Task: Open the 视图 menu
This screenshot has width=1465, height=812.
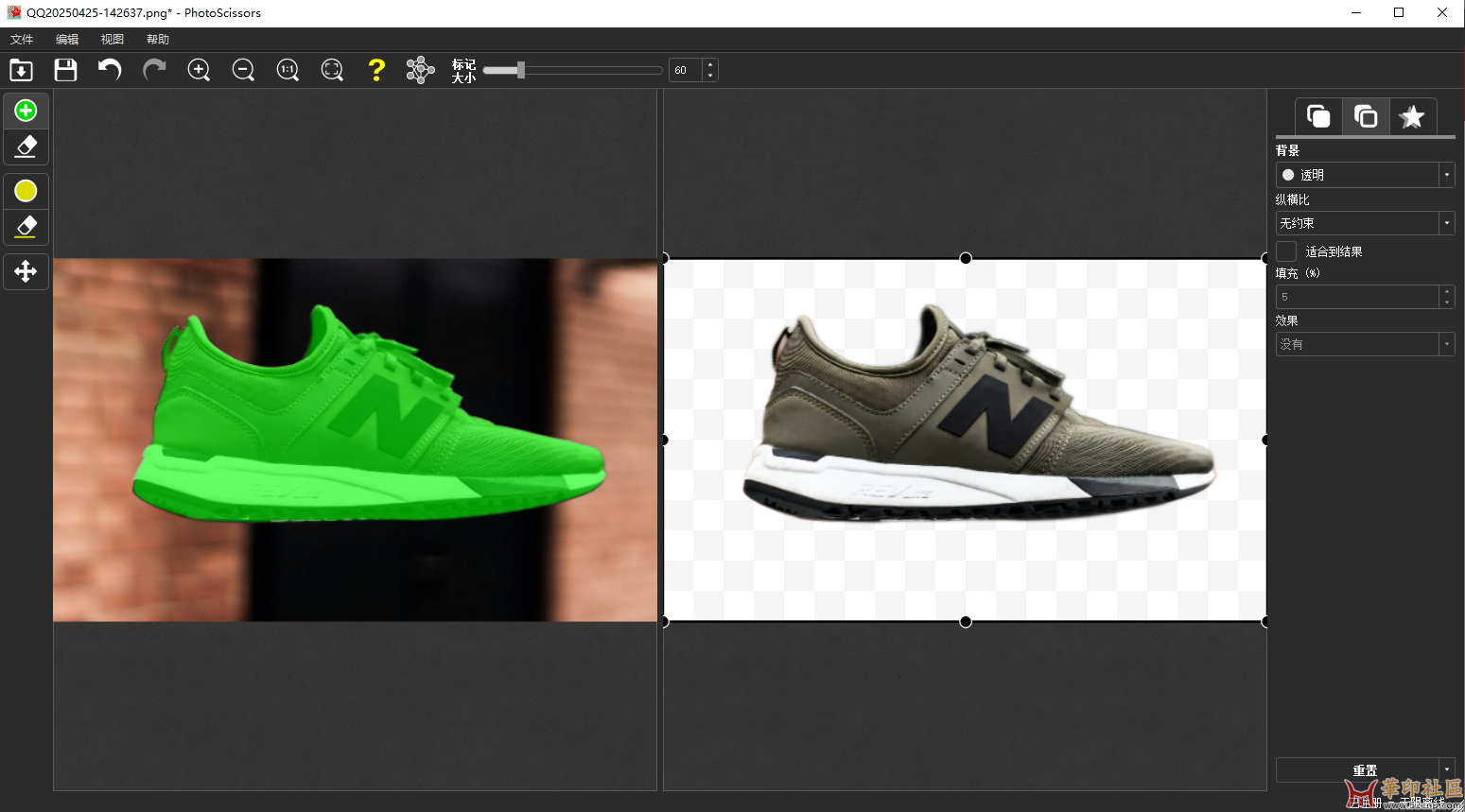Action: click(x=113, y=40)
